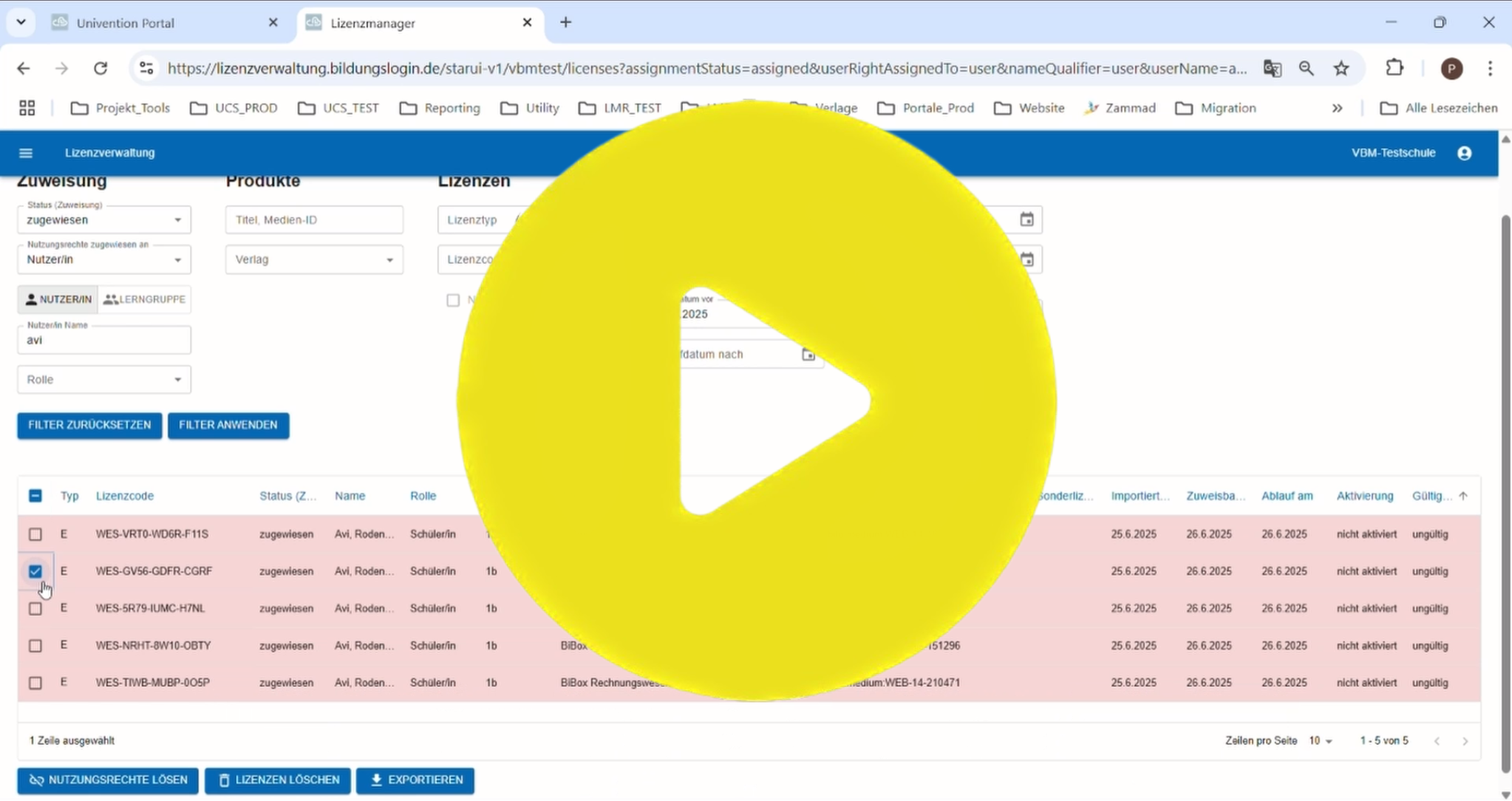Switch to the LERNGRUPPE toggle
The image size is (1512, 801).
coord(145,299)
